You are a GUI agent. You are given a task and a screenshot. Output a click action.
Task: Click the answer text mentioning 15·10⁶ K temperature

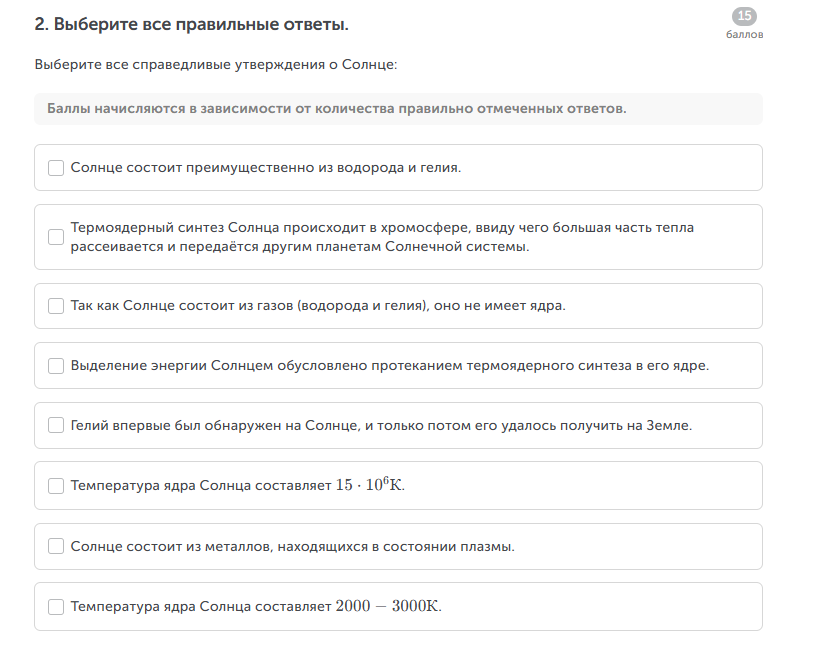click(x=238, y=486)
